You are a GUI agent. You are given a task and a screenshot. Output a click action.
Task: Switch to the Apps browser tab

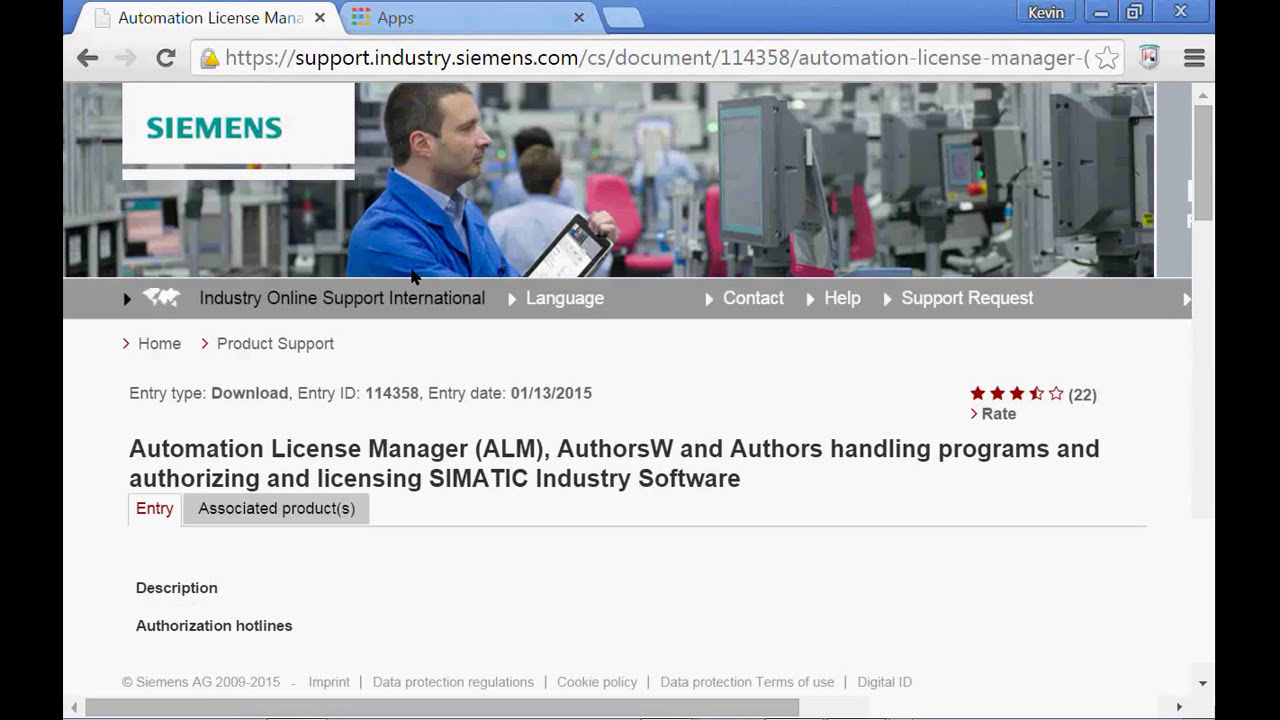point(468,17)
